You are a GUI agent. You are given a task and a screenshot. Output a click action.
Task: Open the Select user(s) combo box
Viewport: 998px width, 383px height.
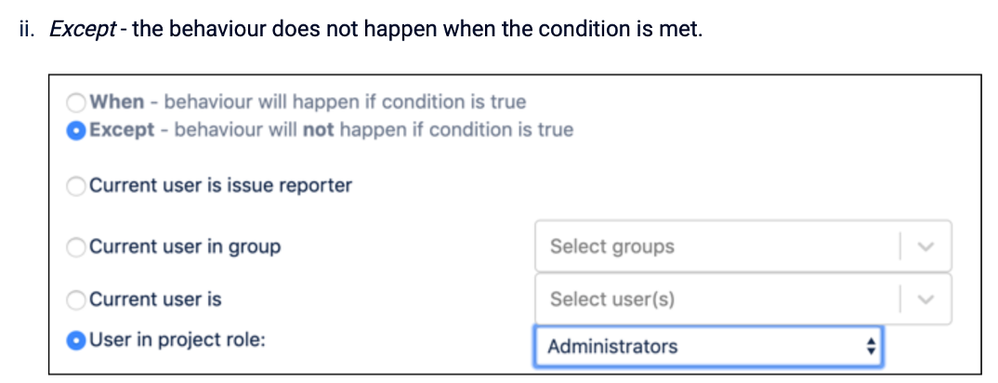pyautogui.click(x=743, y=299)
